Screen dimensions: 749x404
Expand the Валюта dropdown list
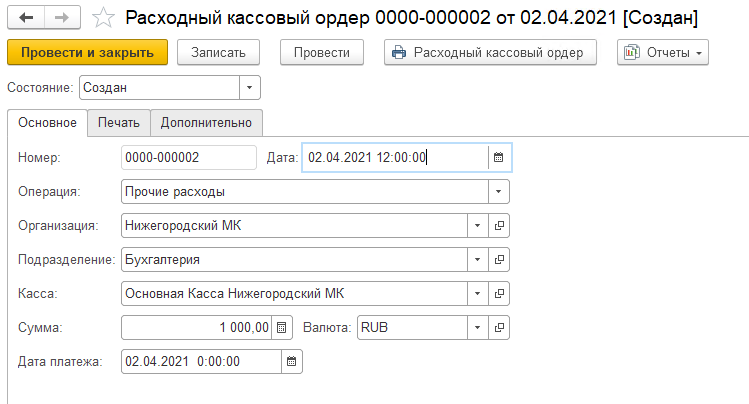[477, 327]
